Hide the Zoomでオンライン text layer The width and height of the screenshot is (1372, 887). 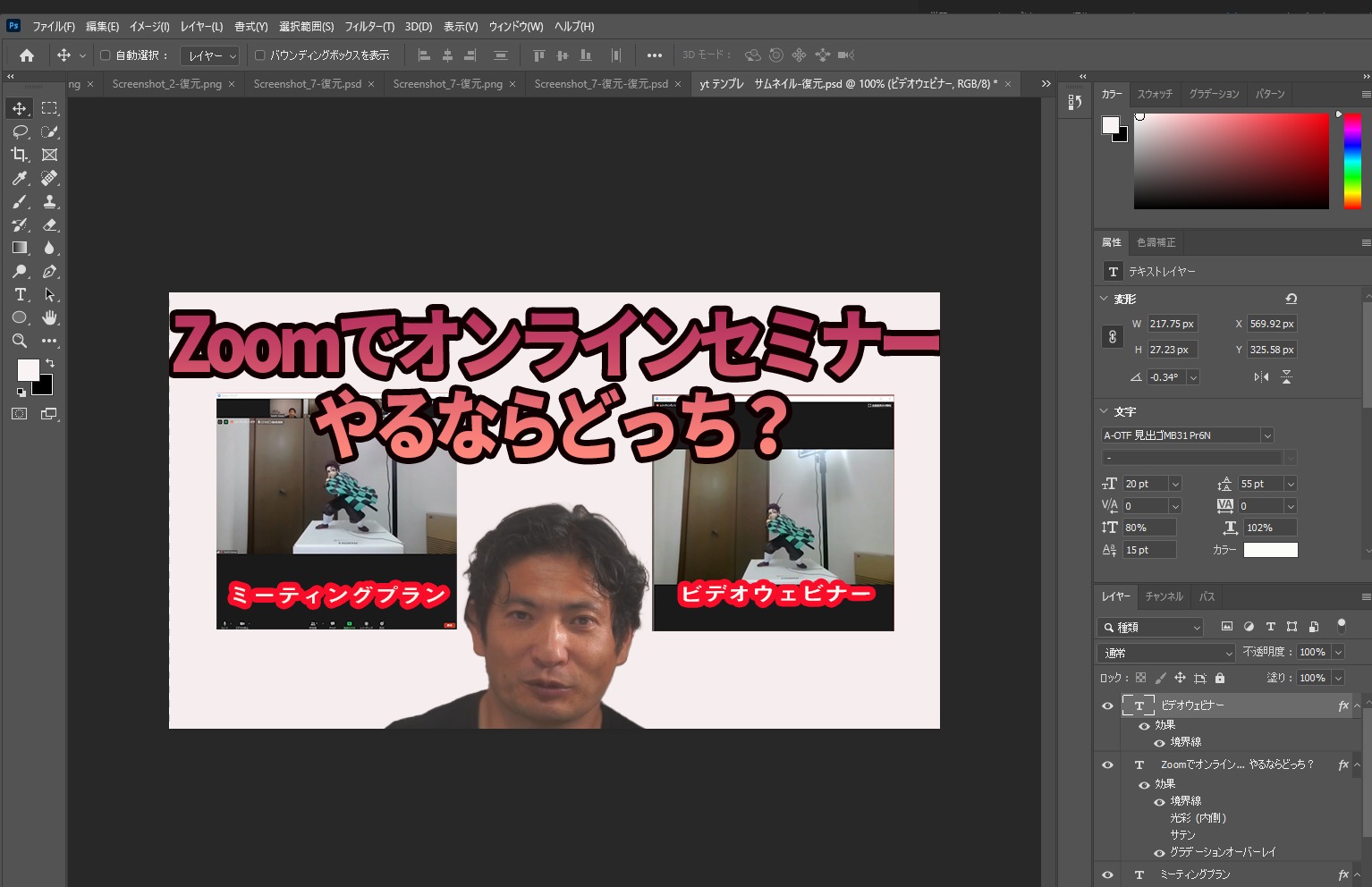[x=1107, y=765]
